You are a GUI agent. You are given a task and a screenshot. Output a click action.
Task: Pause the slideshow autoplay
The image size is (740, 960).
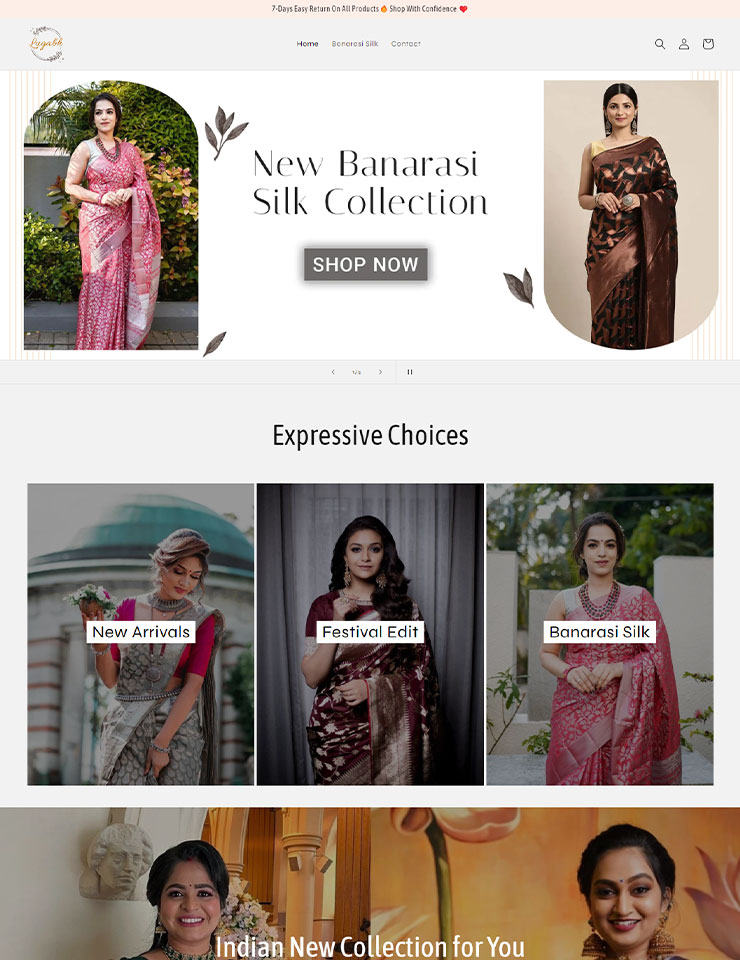click(410, 372)
